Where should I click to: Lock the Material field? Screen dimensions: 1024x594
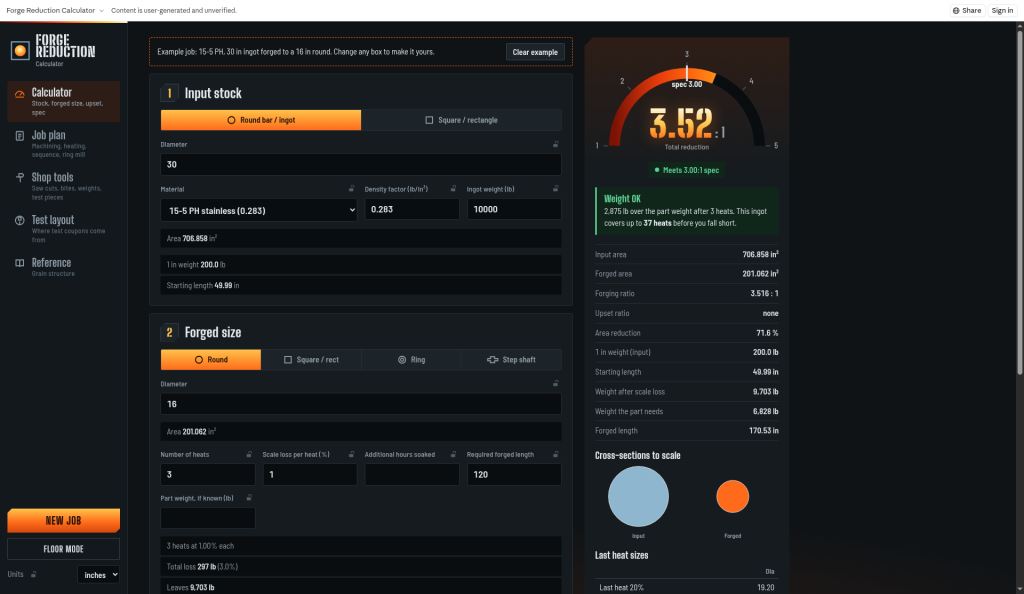click(351, 189)
